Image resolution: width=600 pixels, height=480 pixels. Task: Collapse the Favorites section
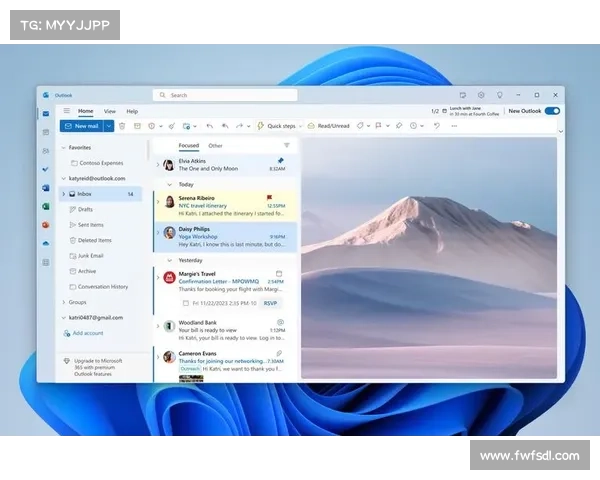click(x=64, y=147)
